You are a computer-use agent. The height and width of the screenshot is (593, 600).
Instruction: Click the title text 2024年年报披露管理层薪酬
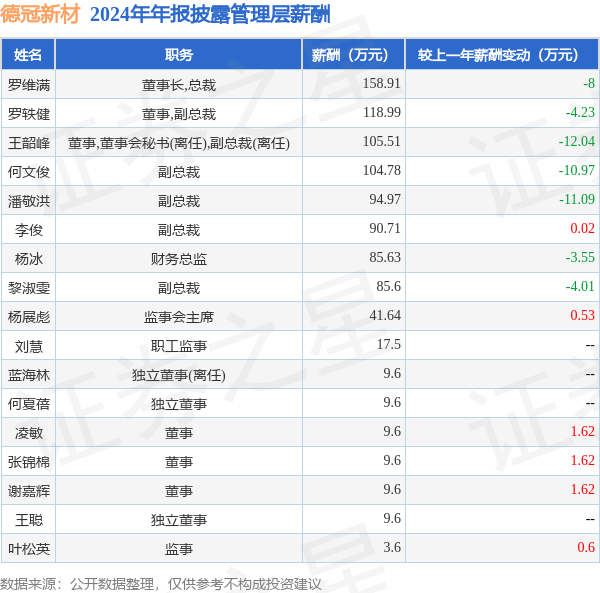click(x=210, y=15)
